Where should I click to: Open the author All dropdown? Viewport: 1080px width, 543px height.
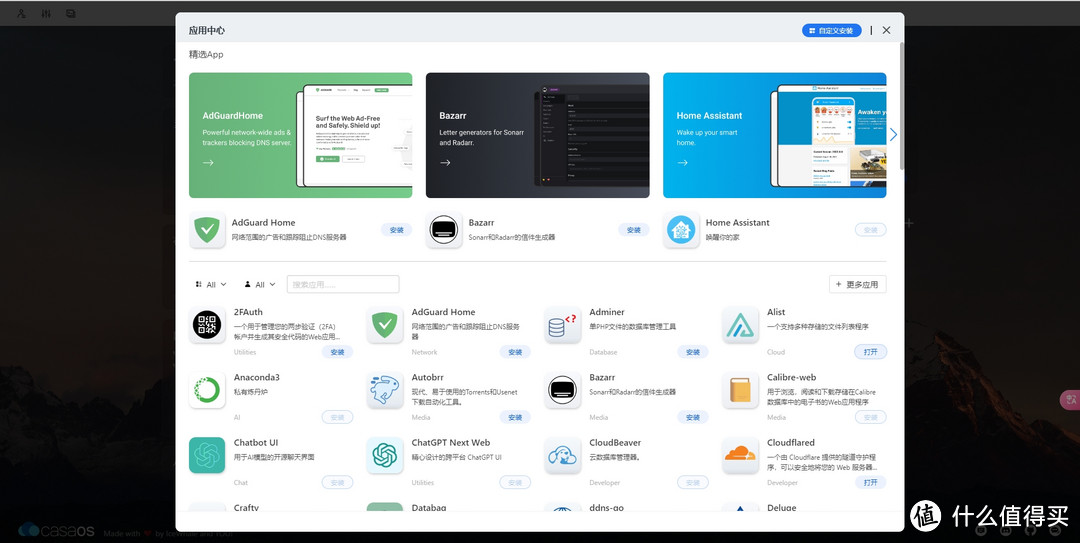(260, 284)
